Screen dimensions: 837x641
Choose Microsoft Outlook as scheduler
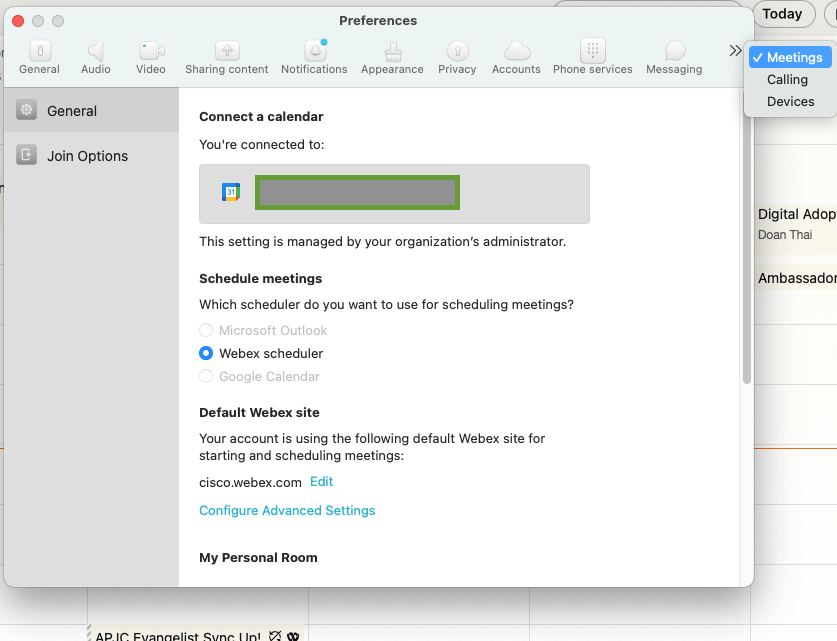pyautogui.click(x=205, y=330)
